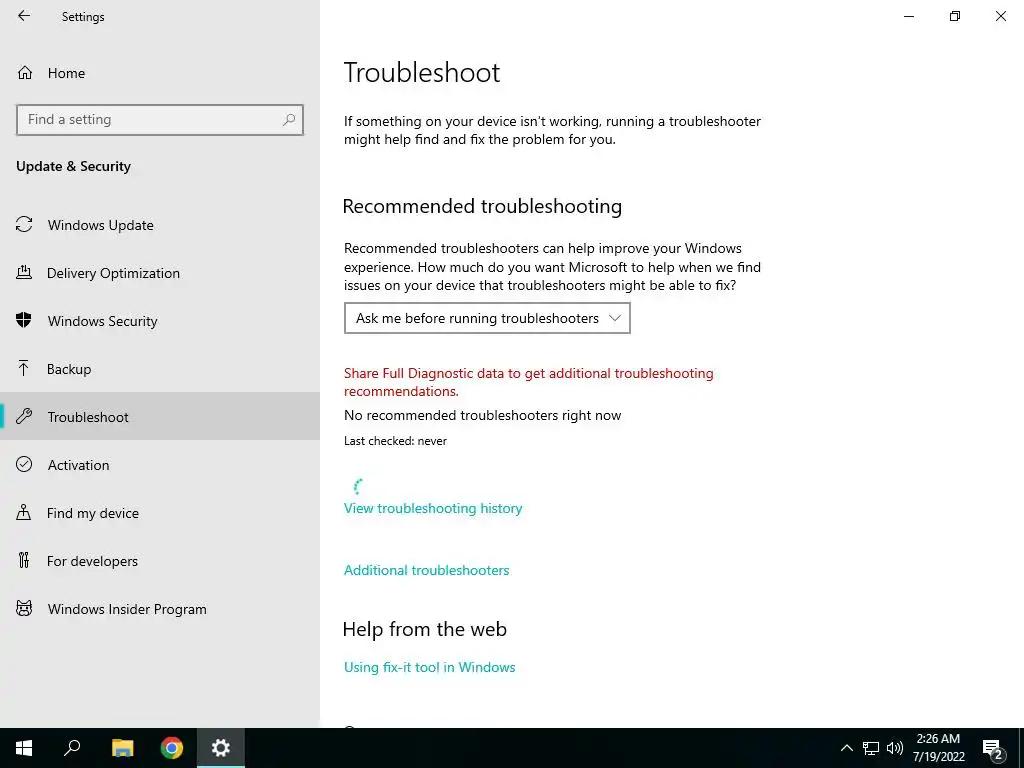Click the Windows Insider Program cat icon
Image resolution: width=1024 pixels, height=768 pixels.
tap(24, 609)
